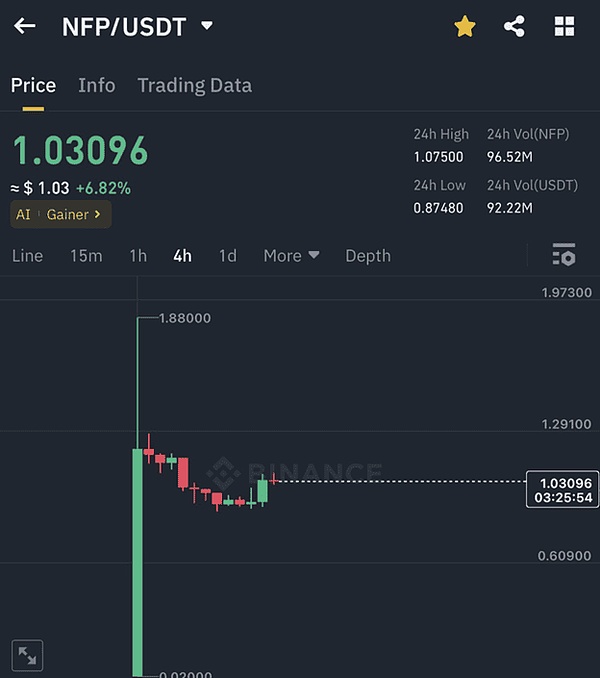Viewport: 600px width, 678px height.
Task: Select the 4h timeframe
Action: [182, 256]
